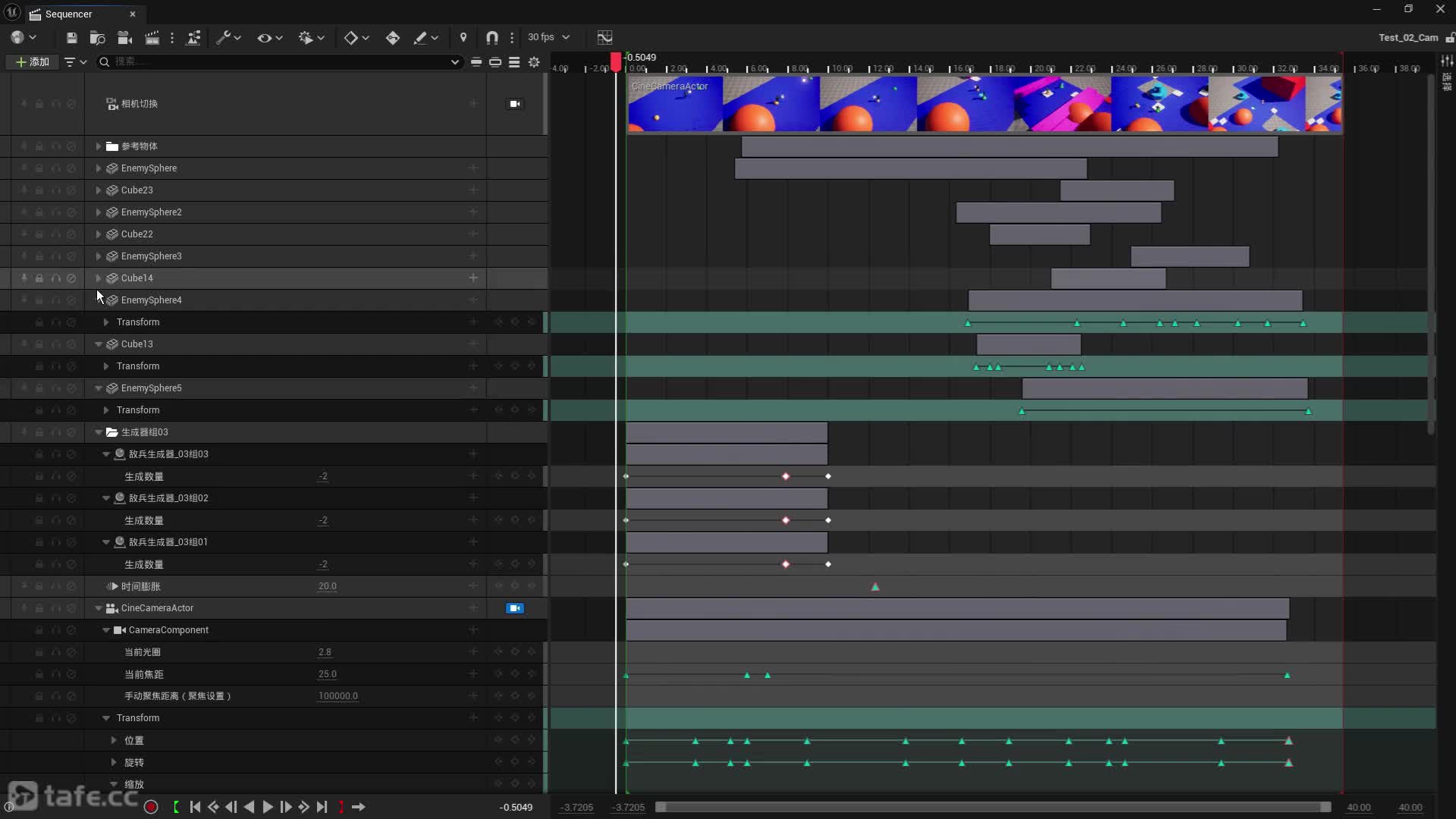1456x819 pixels.
Task: Click the horizontal timeline scrollbar at bottom
Action: [x=993, y=807]
